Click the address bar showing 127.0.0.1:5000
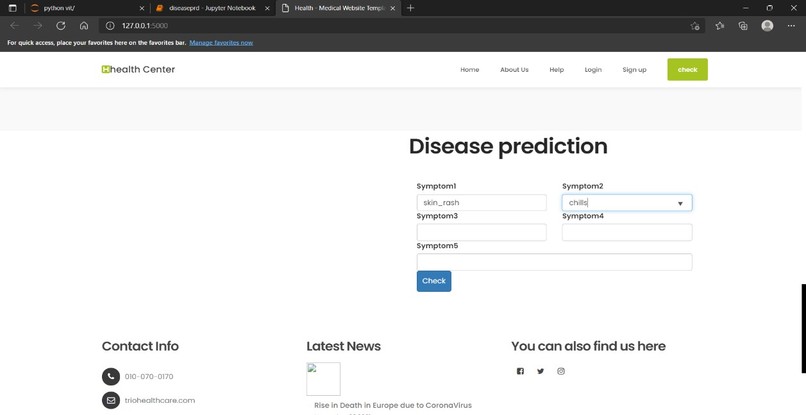The width and height of the screenshot is (806, 415). point(401,26)
